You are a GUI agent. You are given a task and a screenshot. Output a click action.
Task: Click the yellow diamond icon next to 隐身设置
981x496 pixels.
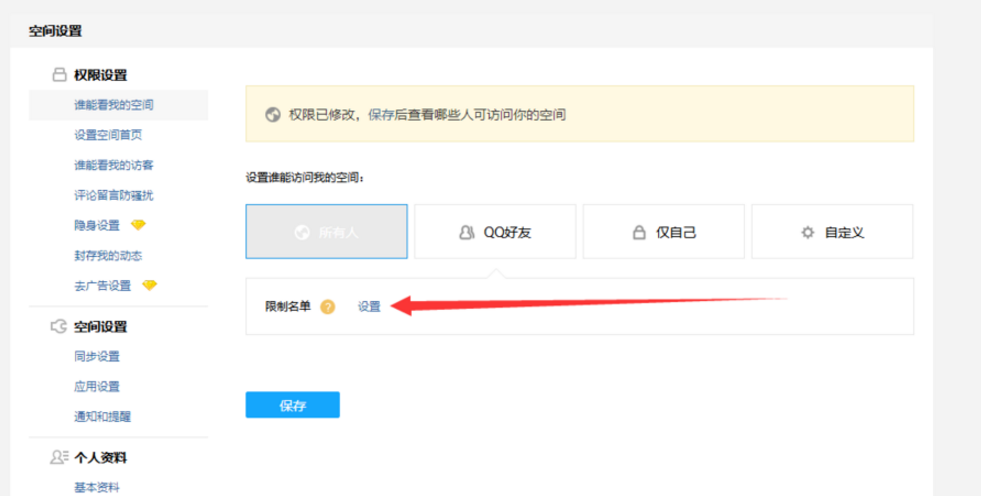[x=138, y=225]
